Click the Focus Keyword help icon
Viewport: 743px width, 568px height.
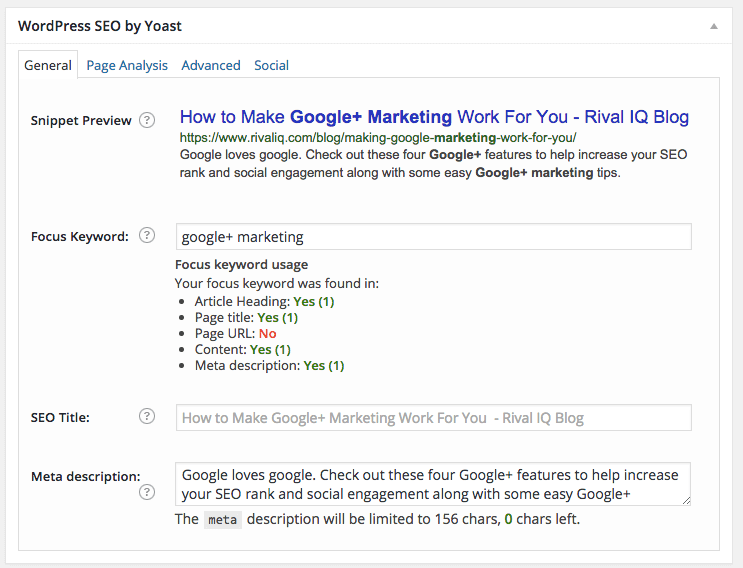147,235
